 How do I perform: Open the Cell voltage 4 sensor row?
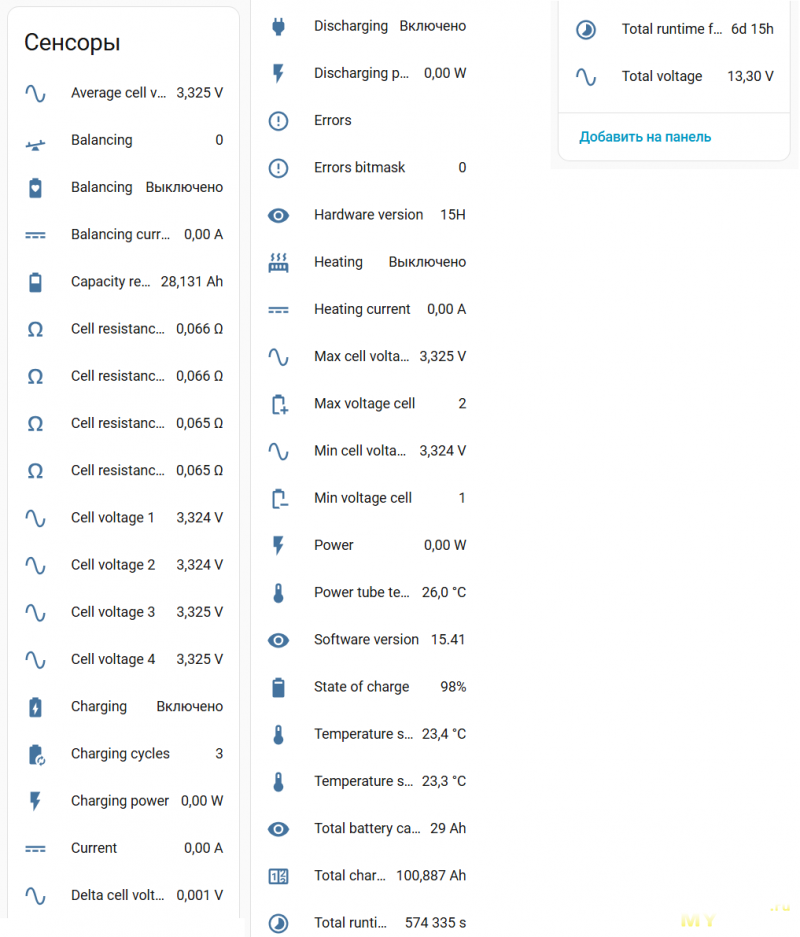tap(113, 660)
